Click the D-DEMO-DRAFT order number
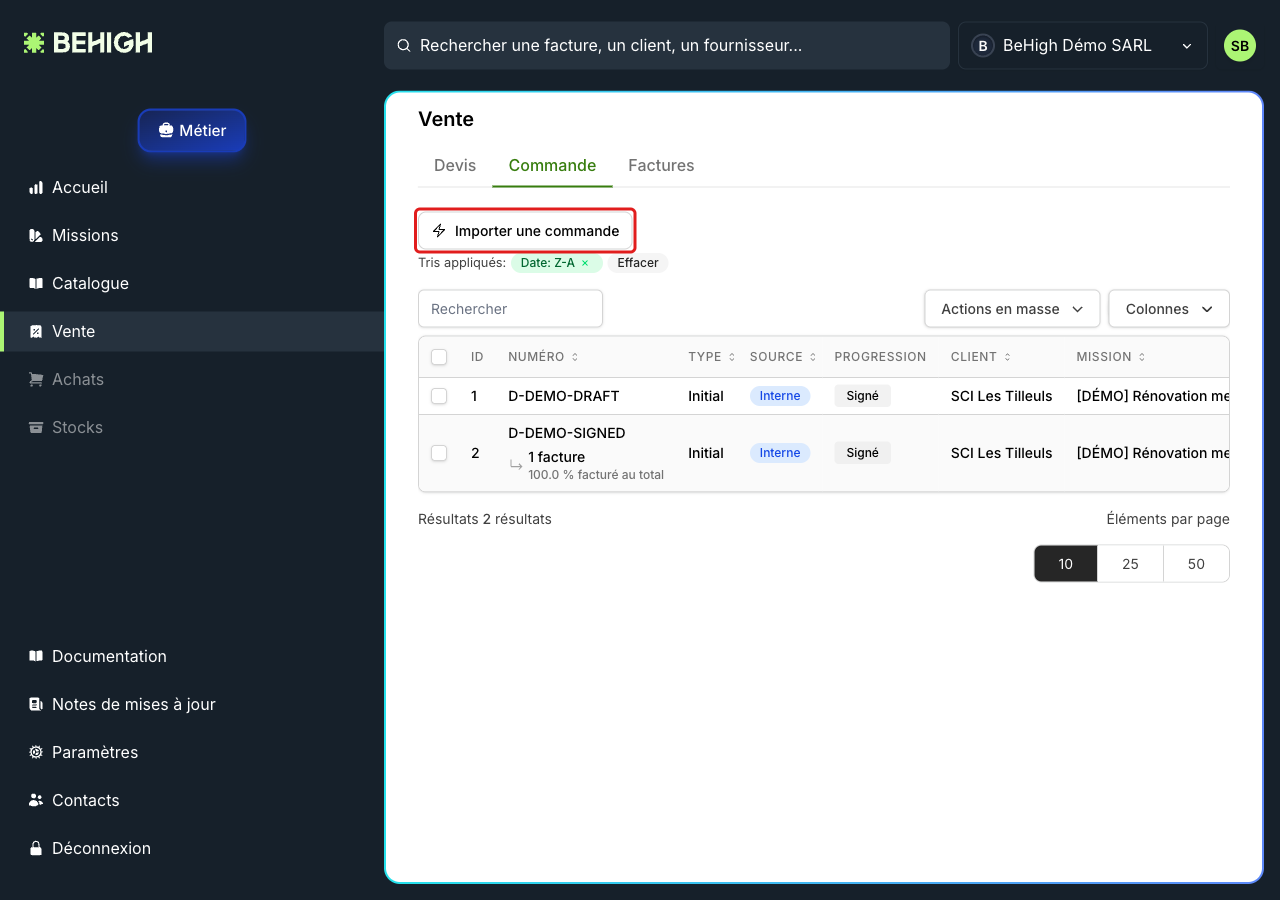The width and height of the screenshot is (1280, 900). 564,396
